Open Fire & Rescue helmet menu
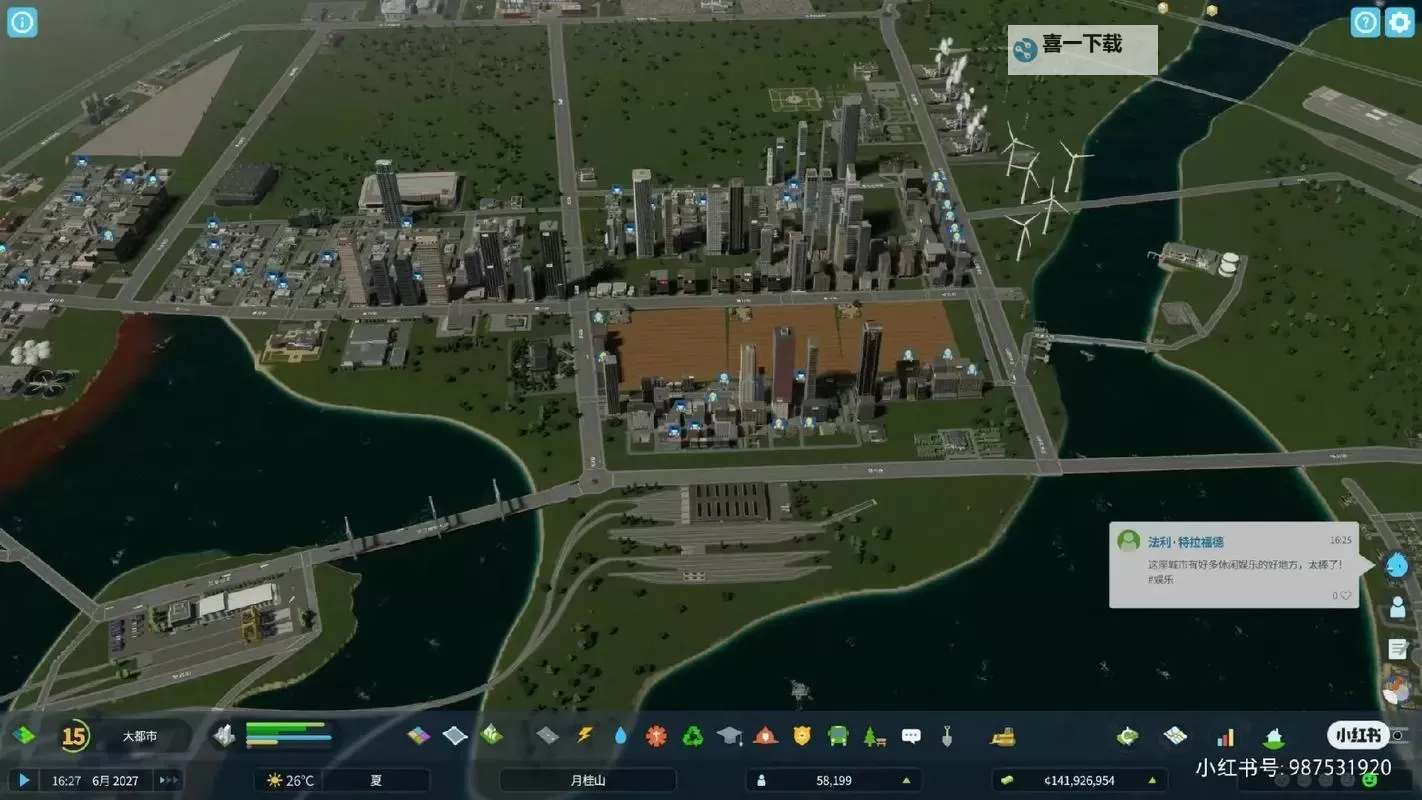This screenshot has width=1422, height=800. point(765,737)
